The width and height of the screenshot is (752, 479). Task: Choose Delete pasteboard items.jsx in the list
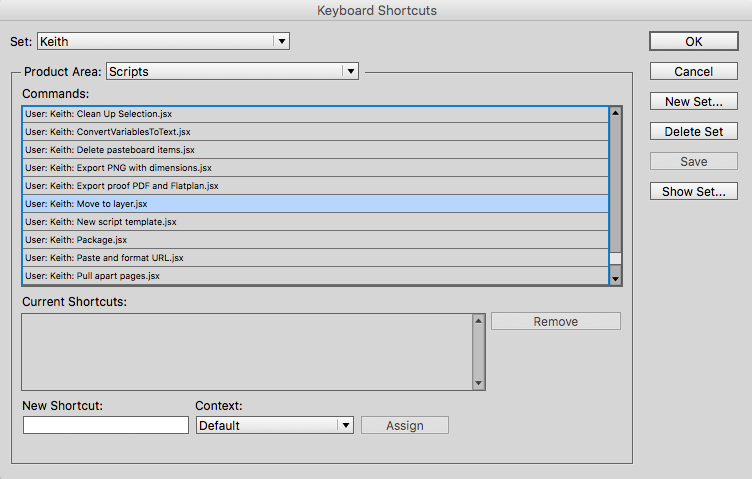(x=316, y=150)
